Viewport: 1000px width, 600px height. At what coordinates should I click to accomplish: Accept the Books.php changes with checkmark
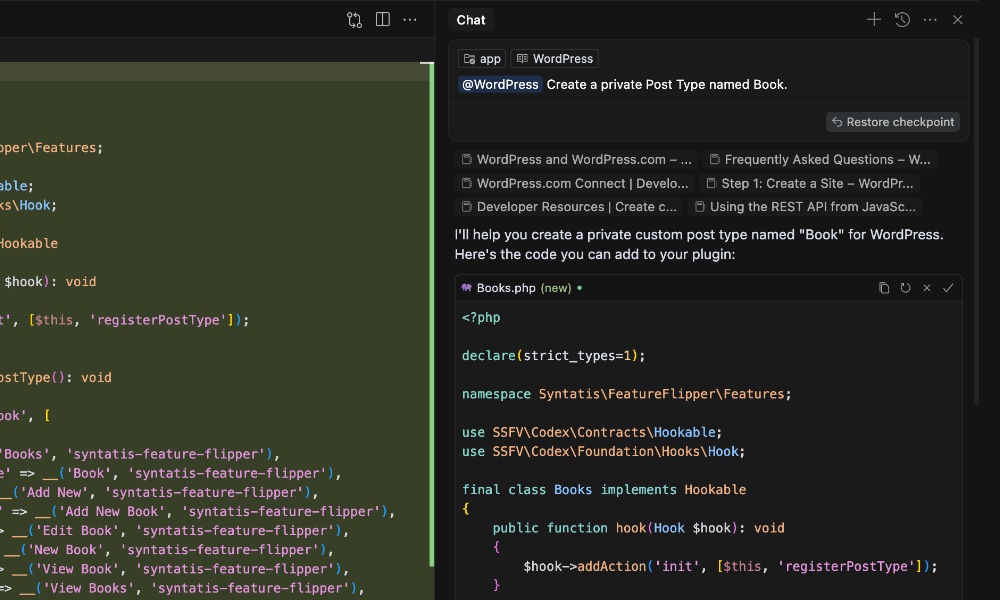coord(948,288)
